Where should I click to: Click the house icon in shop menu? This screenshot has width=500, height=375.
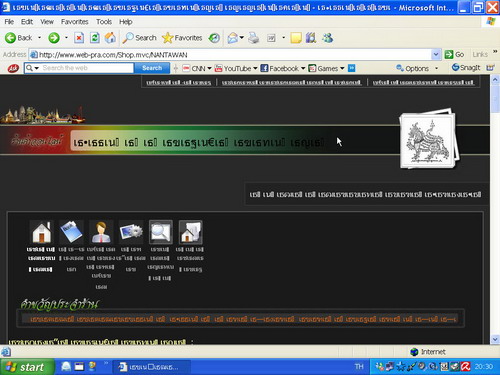(41, 232)
